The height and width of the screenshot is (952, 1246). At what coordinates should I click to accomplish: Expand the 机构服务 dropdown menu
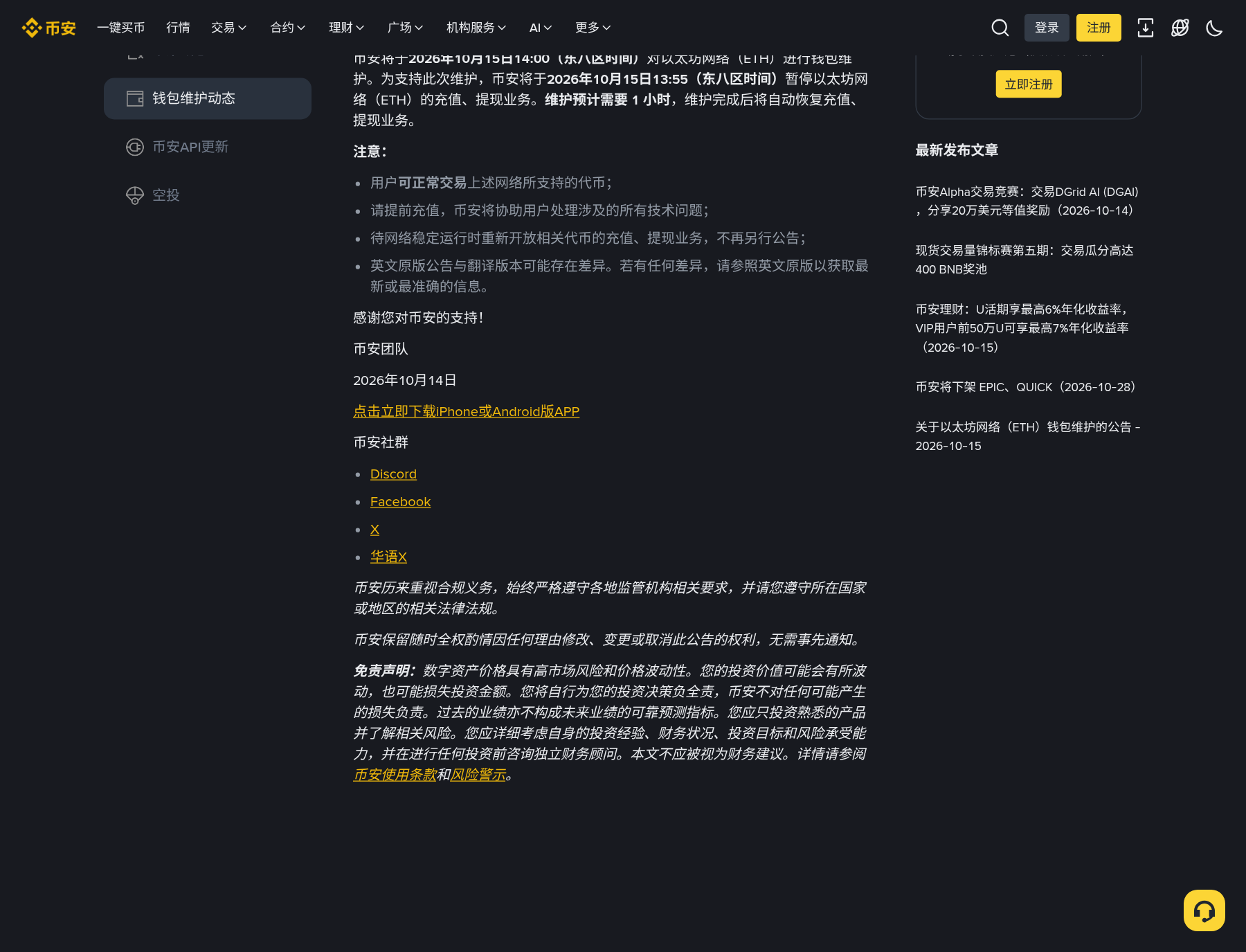476,28
